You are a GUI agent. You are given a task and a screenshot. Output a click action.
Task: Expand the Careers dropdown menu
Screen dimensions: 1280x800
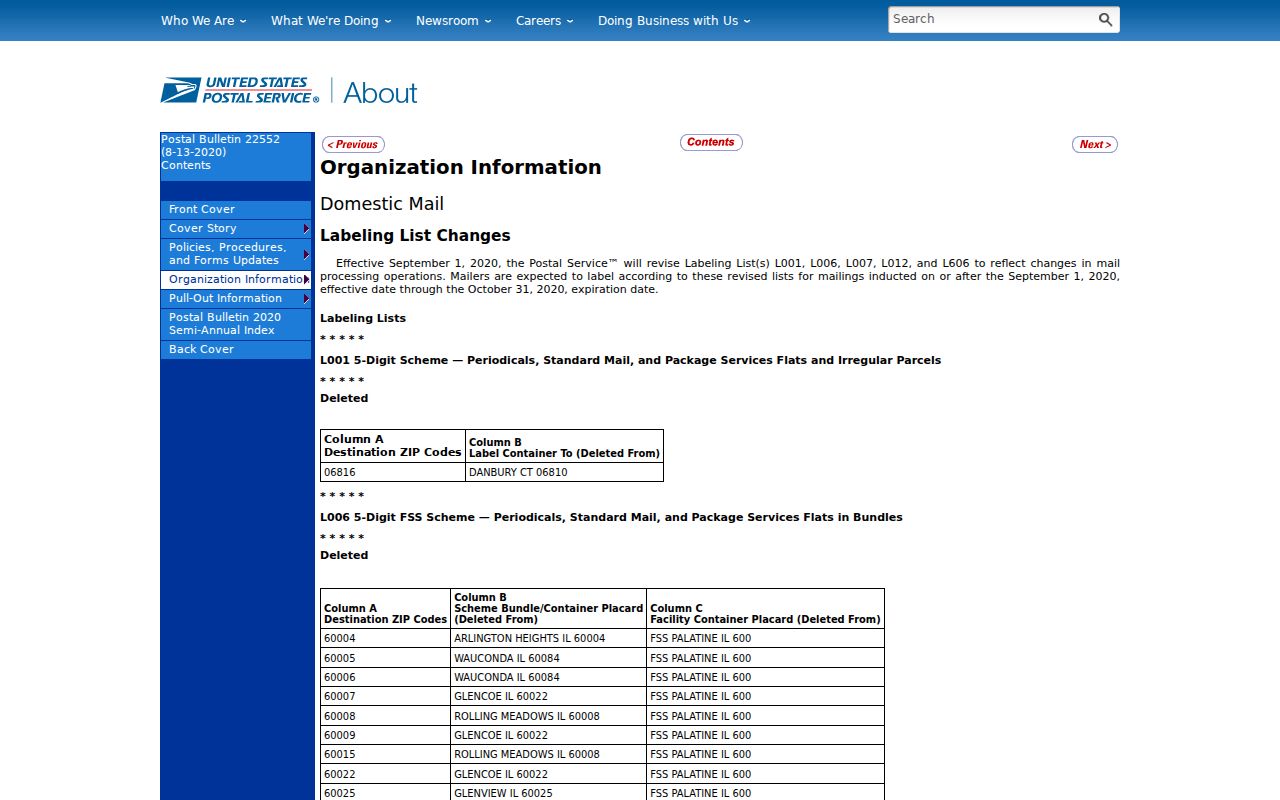click(x=545, y=20)
